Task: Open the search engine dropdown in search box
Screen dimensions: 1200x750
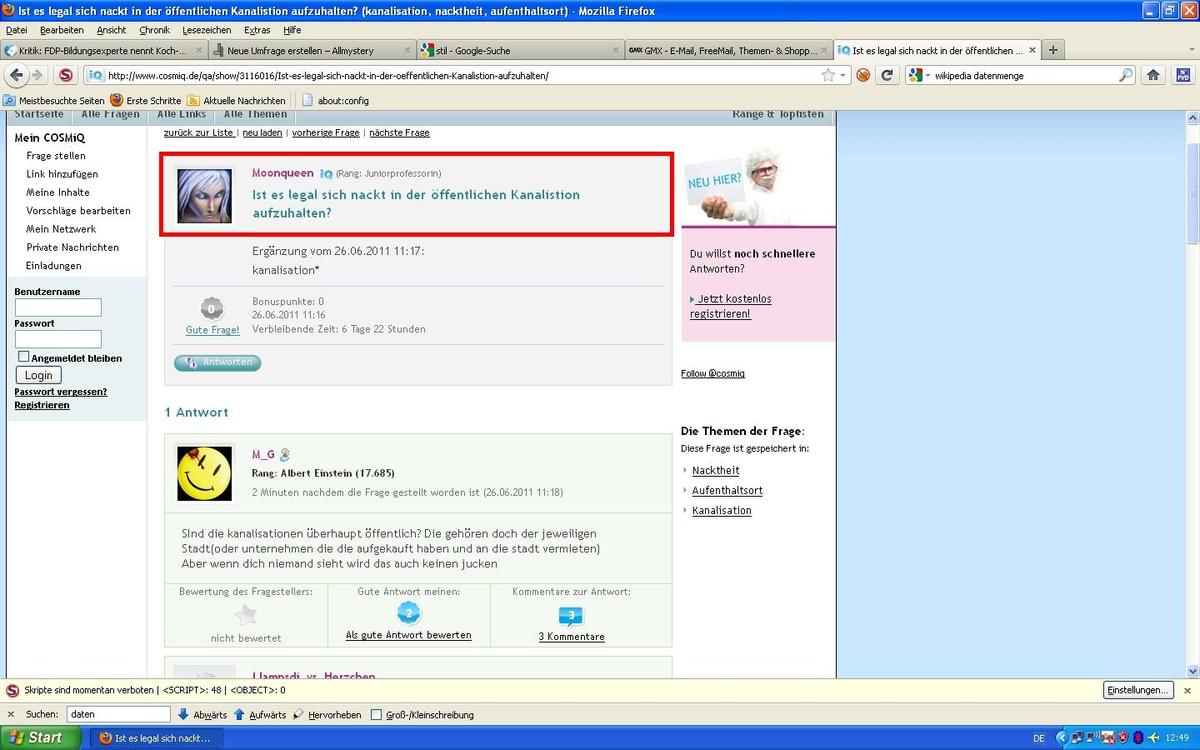Action: point(920,75)
